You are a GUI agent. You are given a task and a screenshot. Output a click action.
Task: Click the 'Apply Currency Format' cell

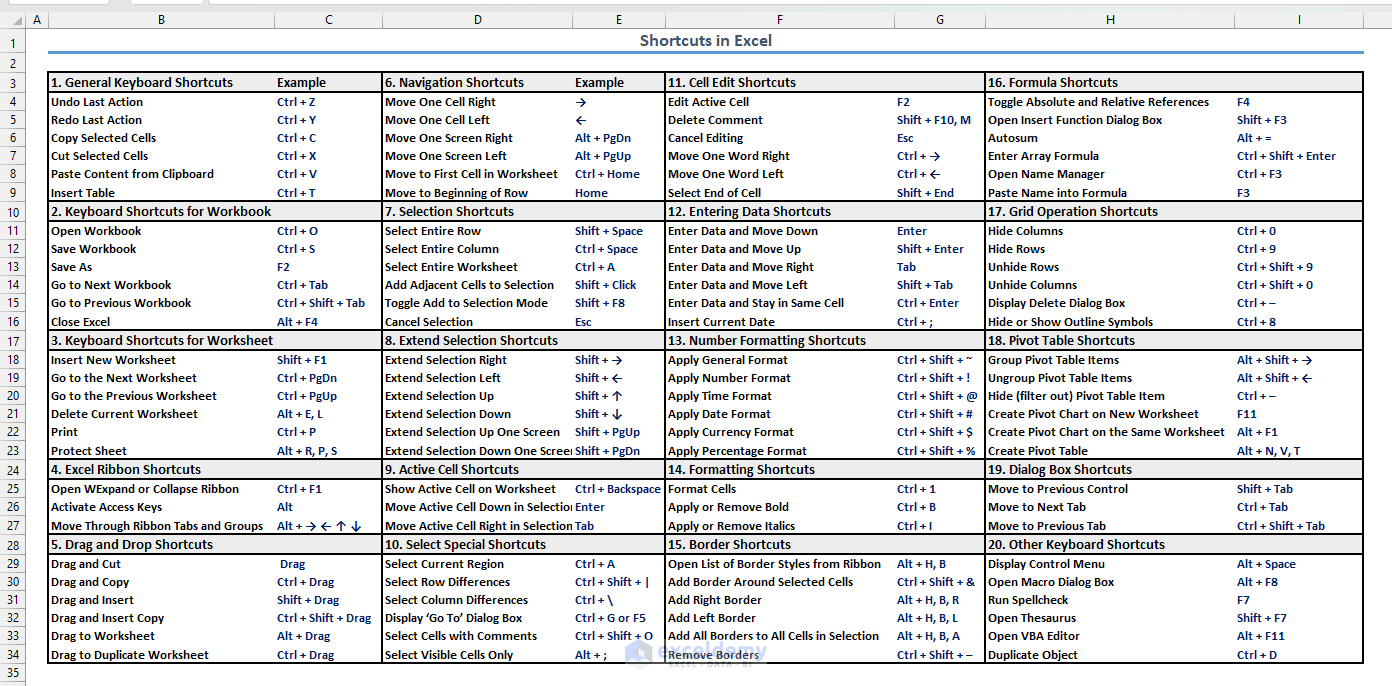780,432
